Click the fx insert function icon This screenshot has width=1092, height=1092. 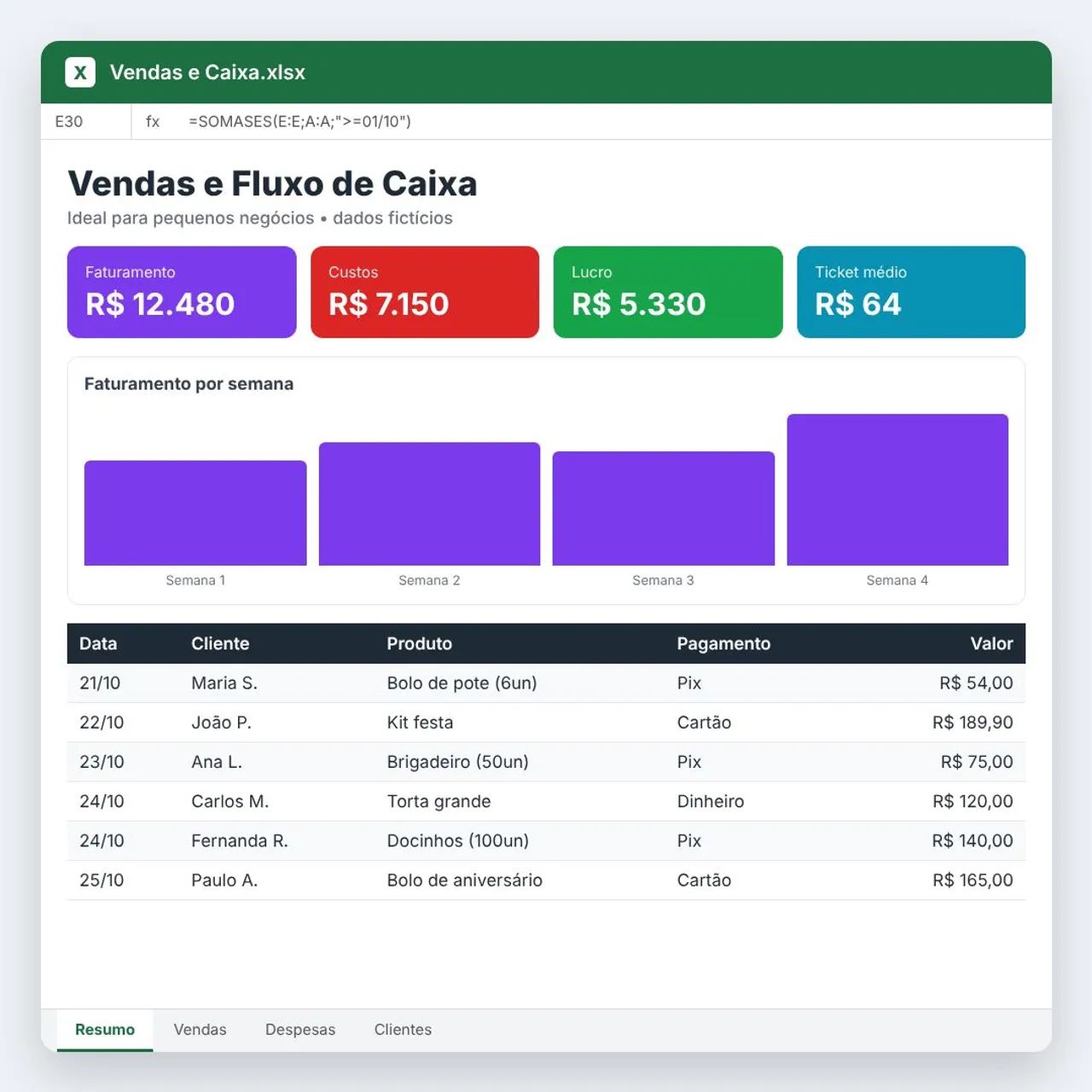[153, 121]
